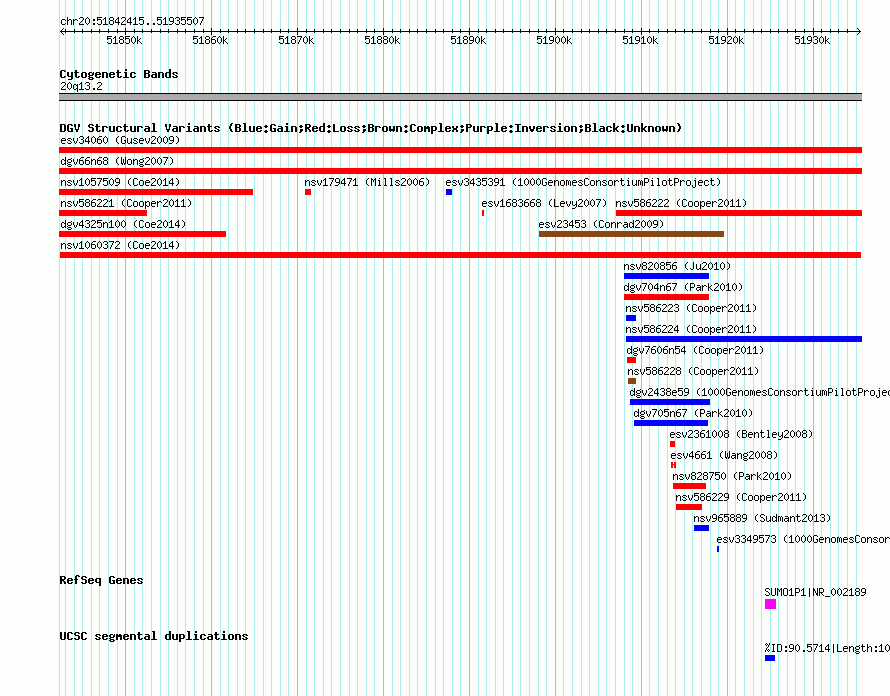Click the left arrow of the ruler
The image size is (890, 696).
pyautogui.click(x=62, y=32)
